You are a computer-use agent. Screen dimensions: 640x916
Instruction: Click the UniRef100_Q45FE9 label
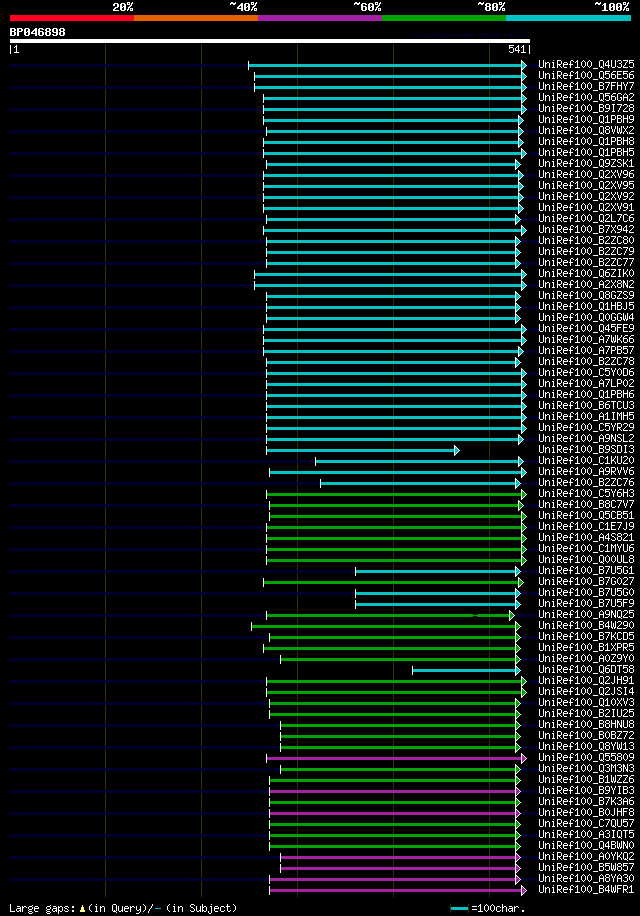(x=586, y=328)
